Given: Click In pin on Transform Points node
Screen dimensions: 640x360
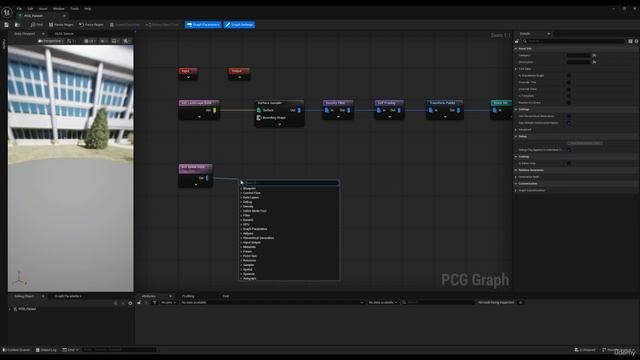Looking at the screenshot, I should click(431, 110).
